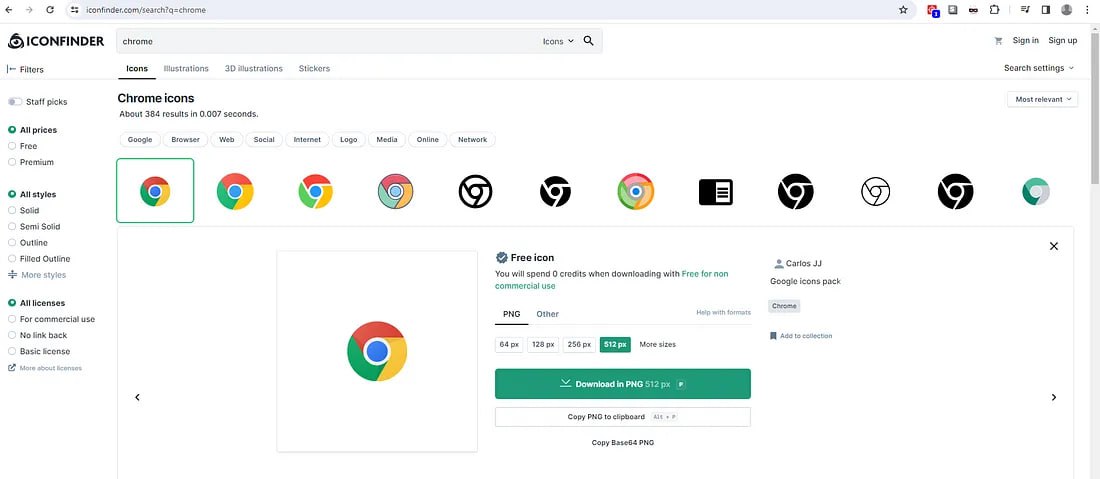Go to previous icon with left arrow
The height and width of the screenshot is (479, 1100).
(x=138, y=397)
